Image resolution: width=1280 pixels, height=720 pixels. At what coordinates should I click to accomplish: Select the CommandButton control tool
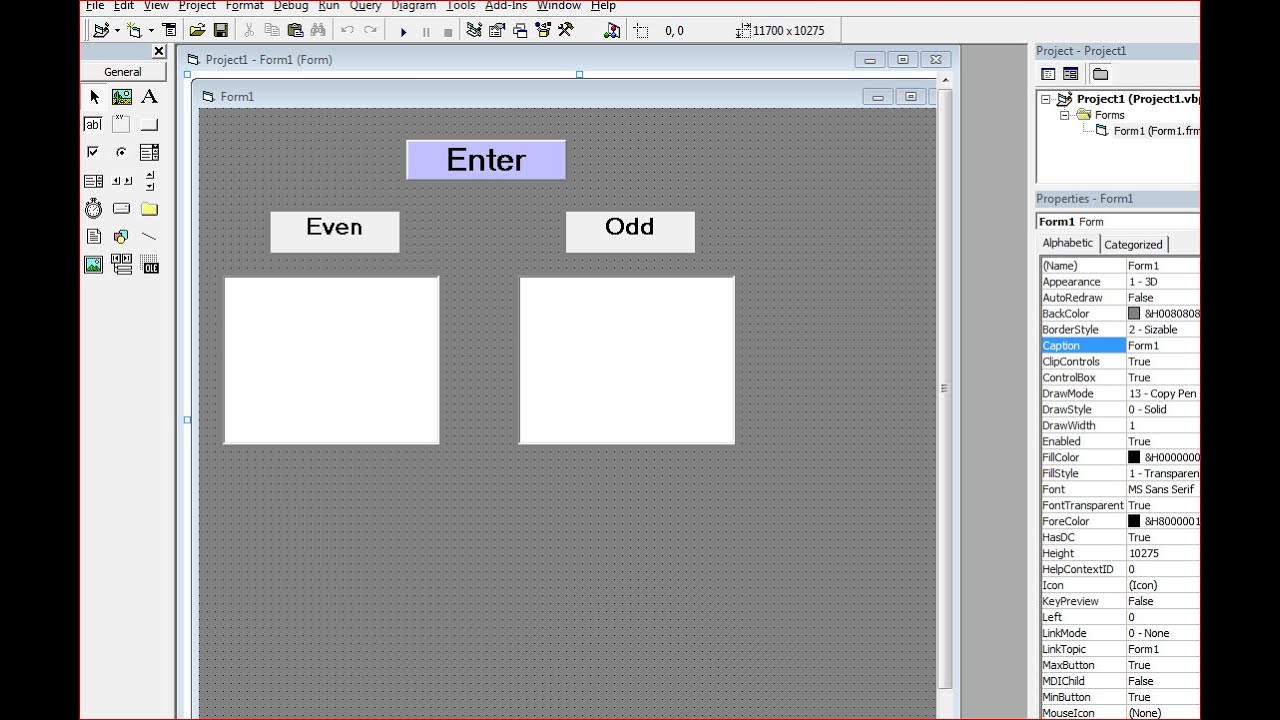click(x=149, y=125)
